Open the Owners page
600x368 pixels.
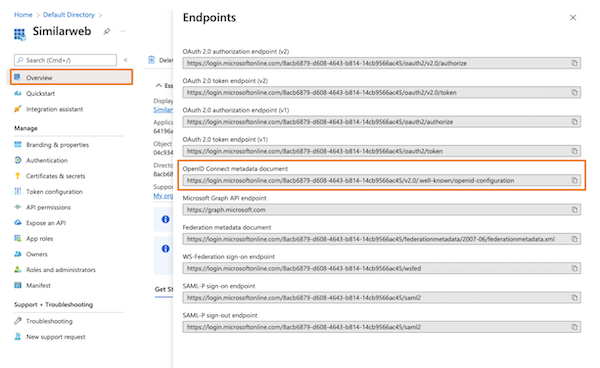37,254
